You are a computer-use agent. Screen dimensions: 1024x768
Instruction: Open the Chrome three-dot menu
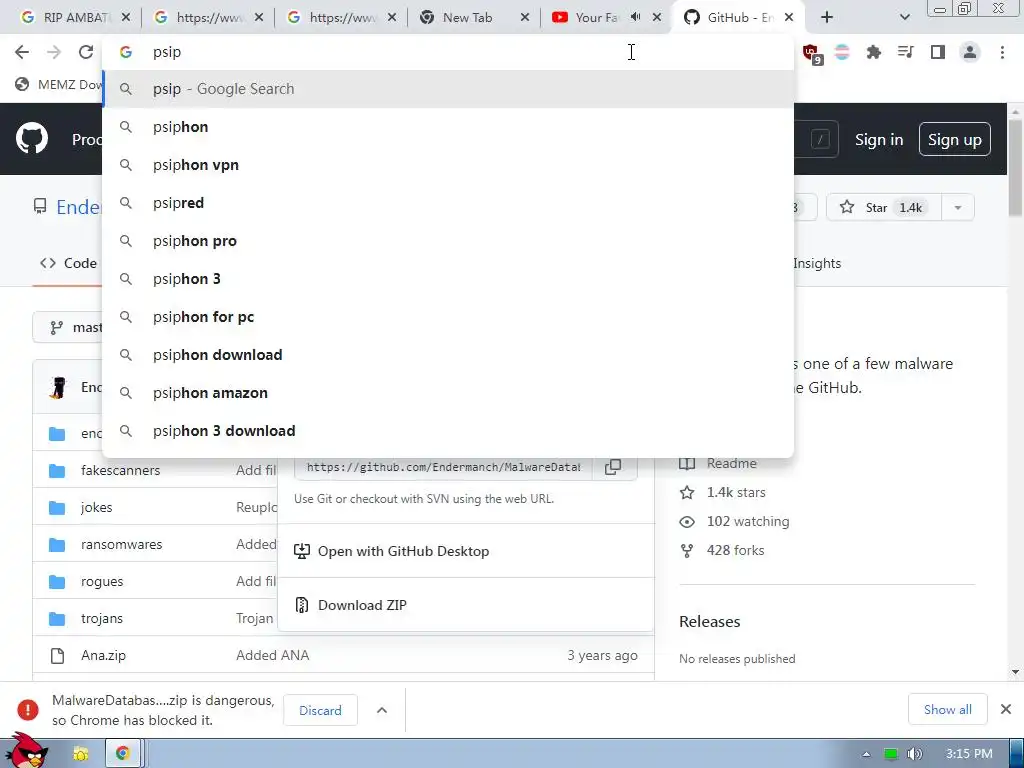click(x=1002, y=52)
